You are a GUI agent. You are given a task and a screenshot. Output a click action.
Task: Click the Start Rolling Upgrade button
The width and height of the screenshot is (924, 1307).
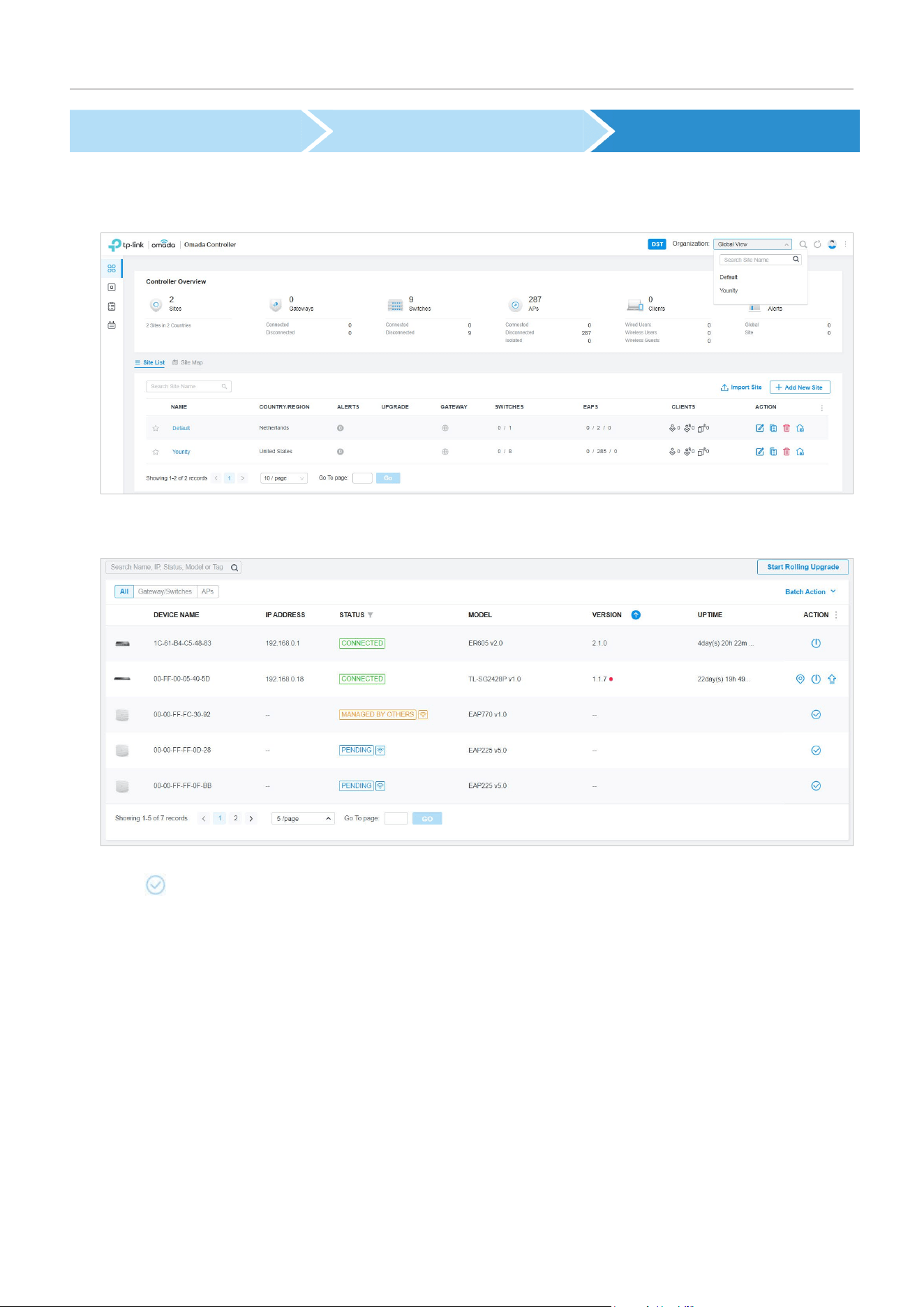coord(803,568)
